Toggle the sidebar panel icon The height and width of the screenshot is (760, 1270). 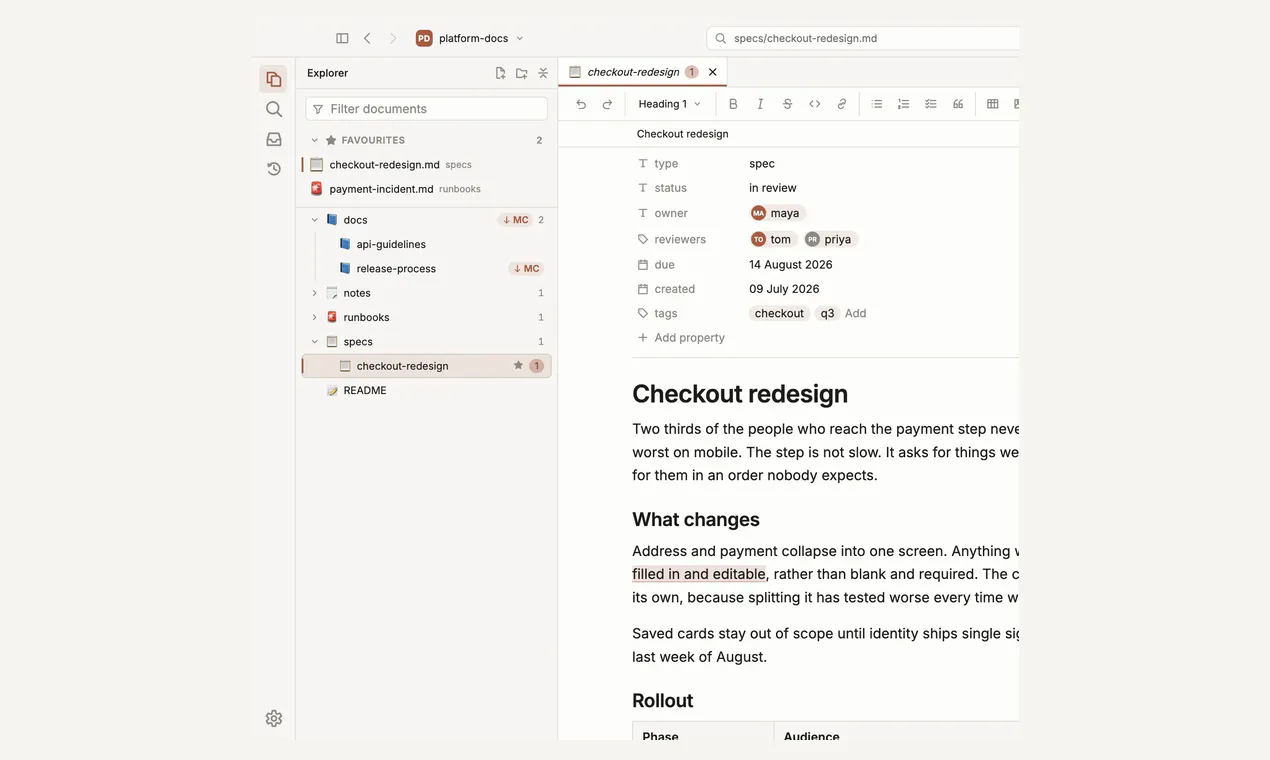click(x=342, y=38)
